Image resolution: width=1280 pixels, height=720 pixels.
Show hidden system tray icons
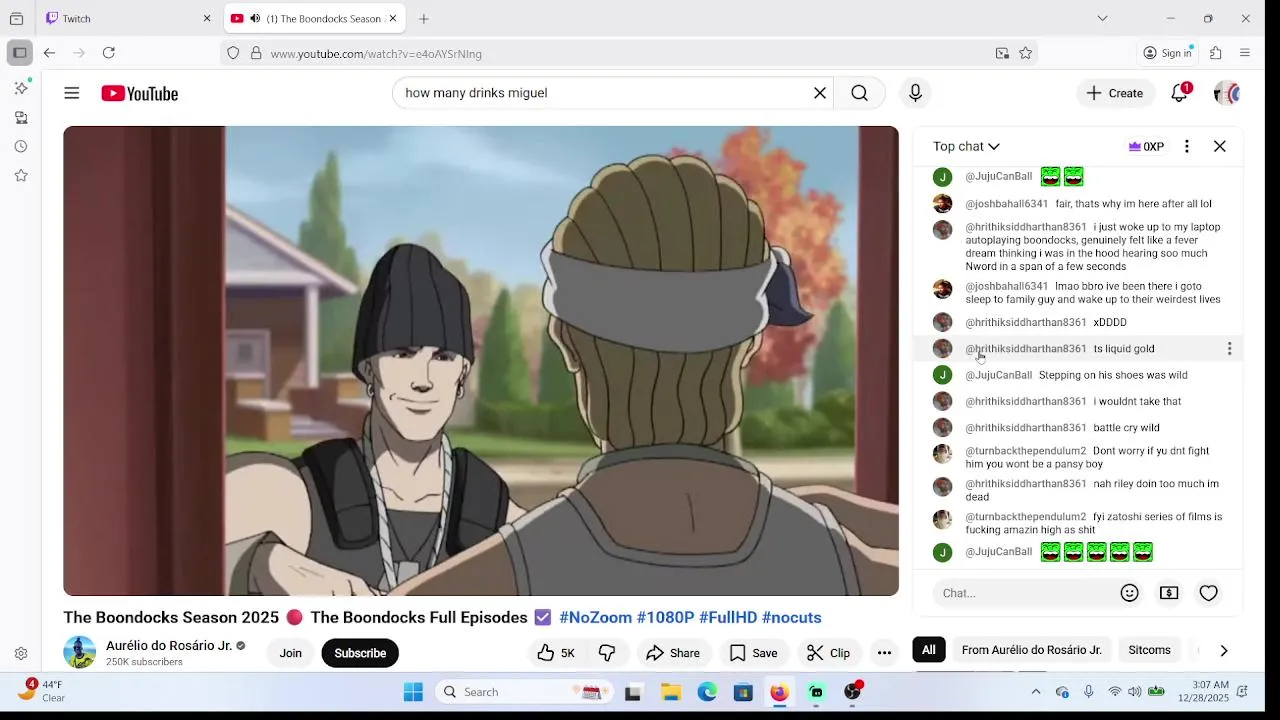coord(1036,692)
